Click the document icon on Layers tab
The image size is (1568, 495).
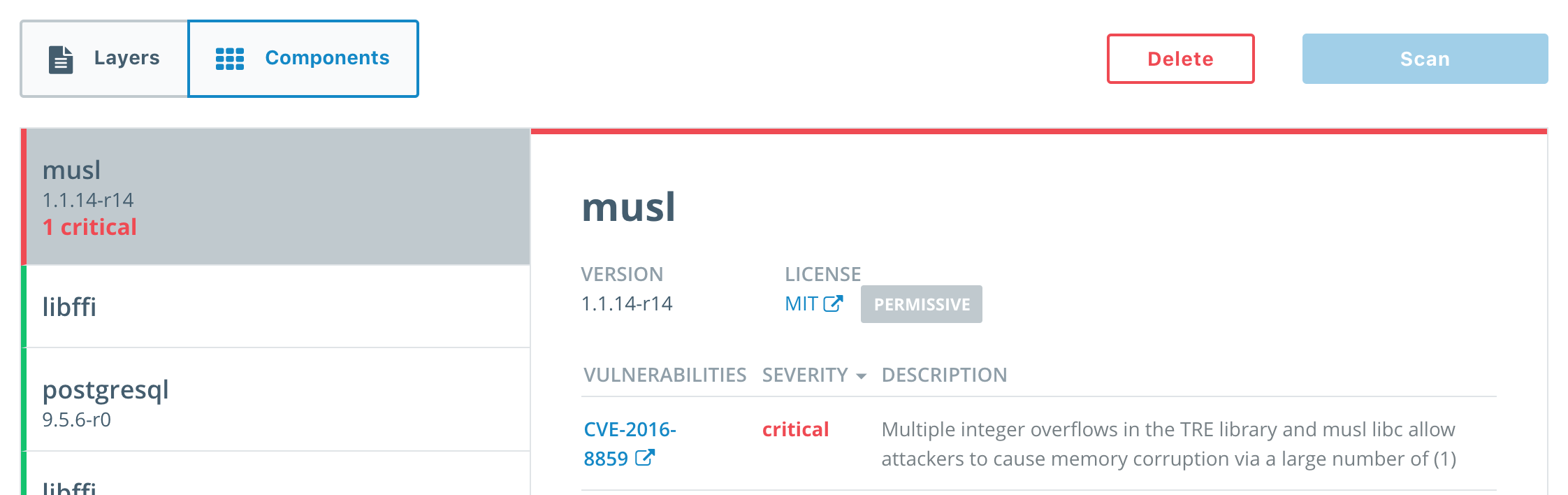[61, 59]
